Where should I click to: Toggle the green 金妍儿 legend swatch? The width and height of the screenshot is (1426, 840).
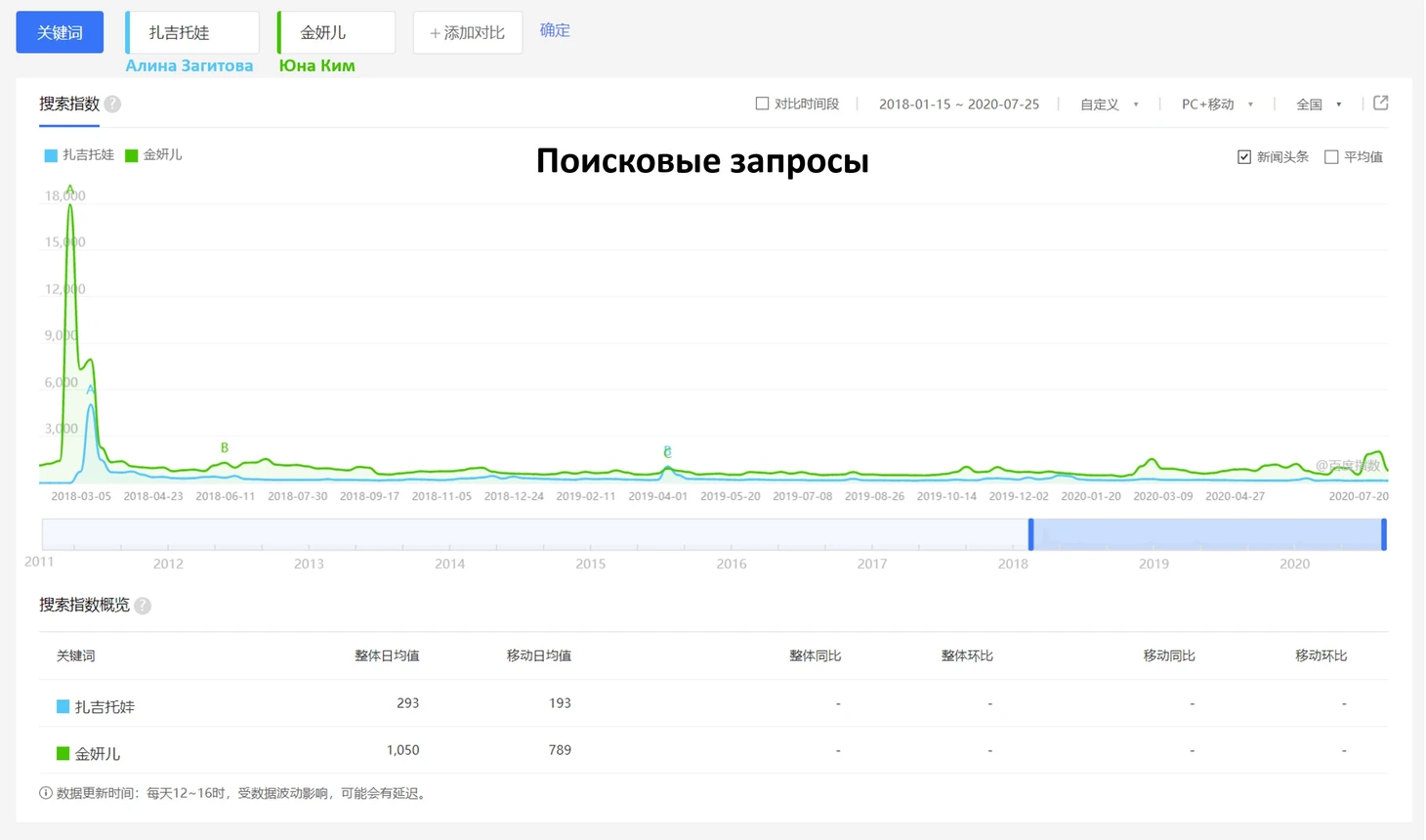(x=132, y=155)
